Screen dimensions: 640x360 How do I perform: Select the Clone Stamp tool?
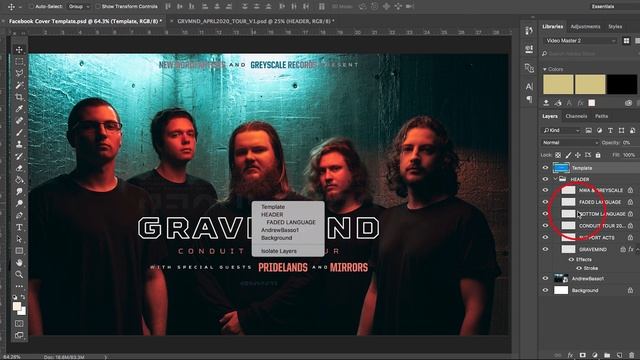pyautogui.click(x=19, y=144)
